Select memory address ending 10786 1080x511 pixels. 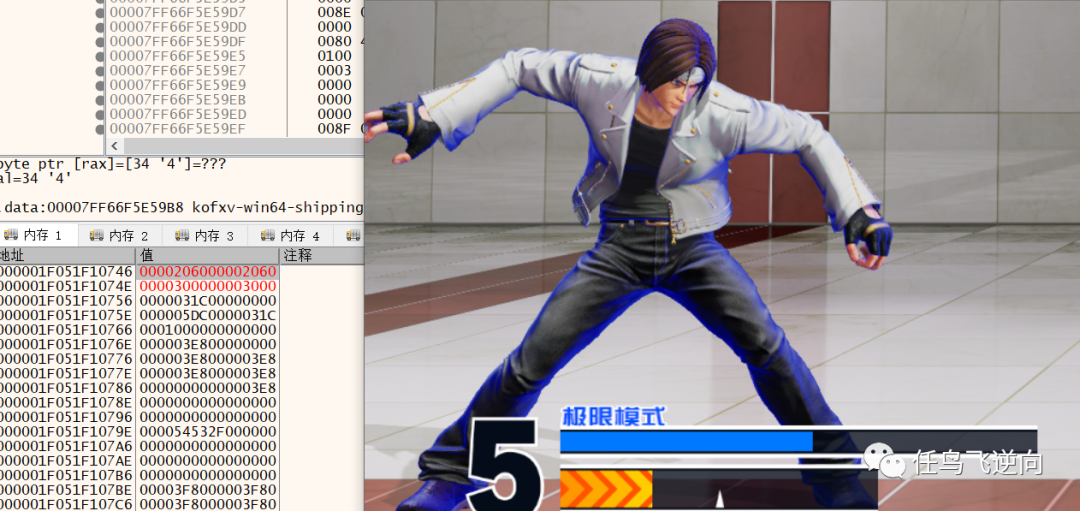pos(67,388)
